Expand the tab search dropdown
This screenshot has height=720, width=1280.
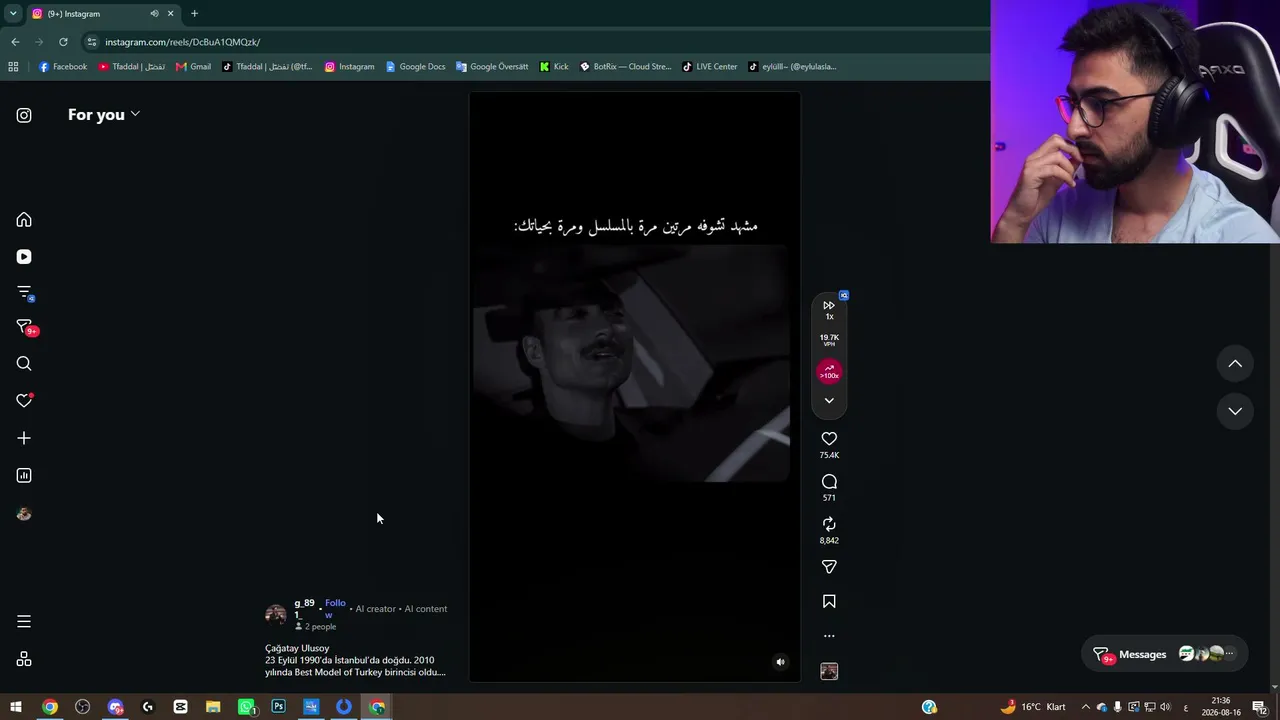(x=13, y=14)
